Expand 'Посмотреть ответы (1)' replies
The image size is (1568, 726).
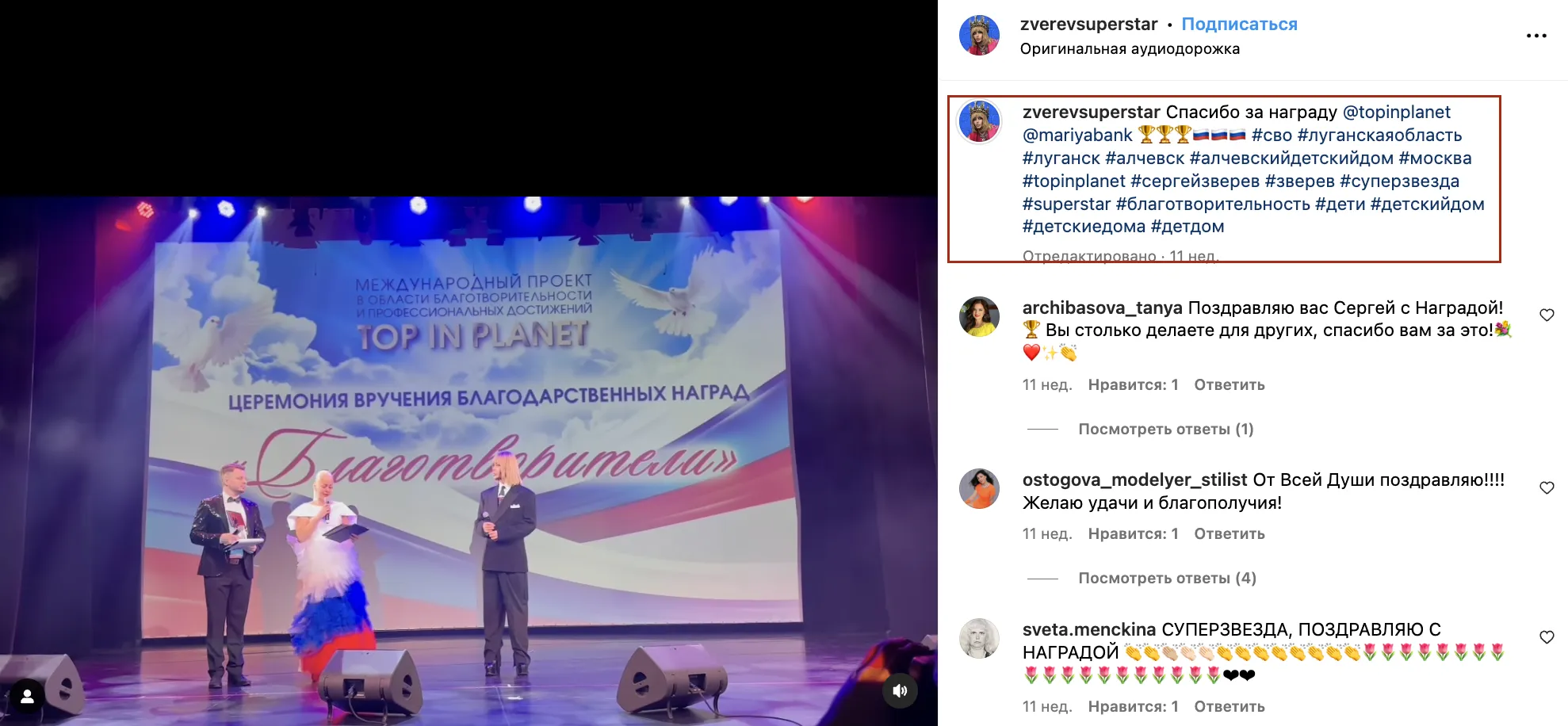tap(1166, 429)
